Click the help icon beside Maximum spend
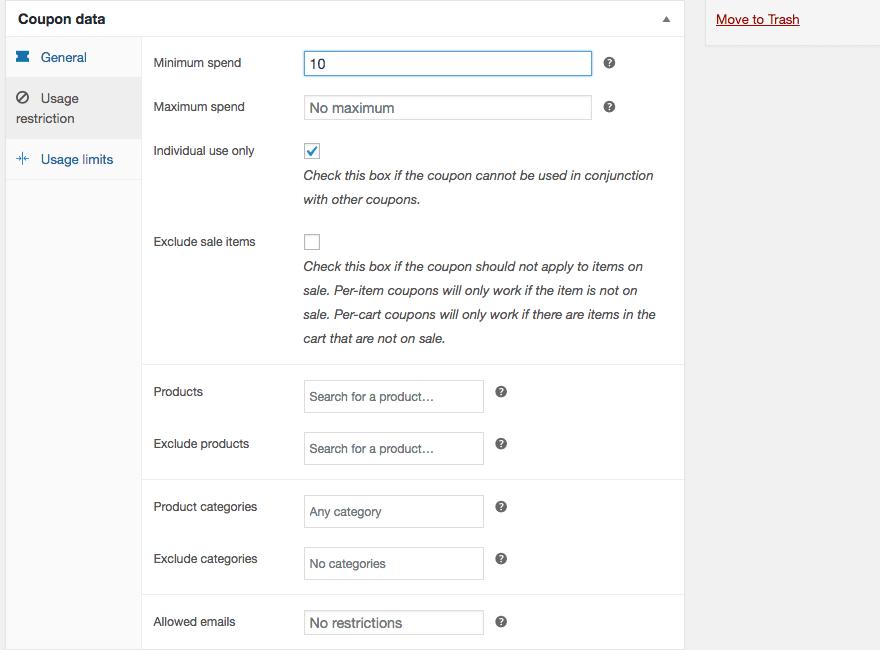The image size is (880, 650). coord(609,107)
